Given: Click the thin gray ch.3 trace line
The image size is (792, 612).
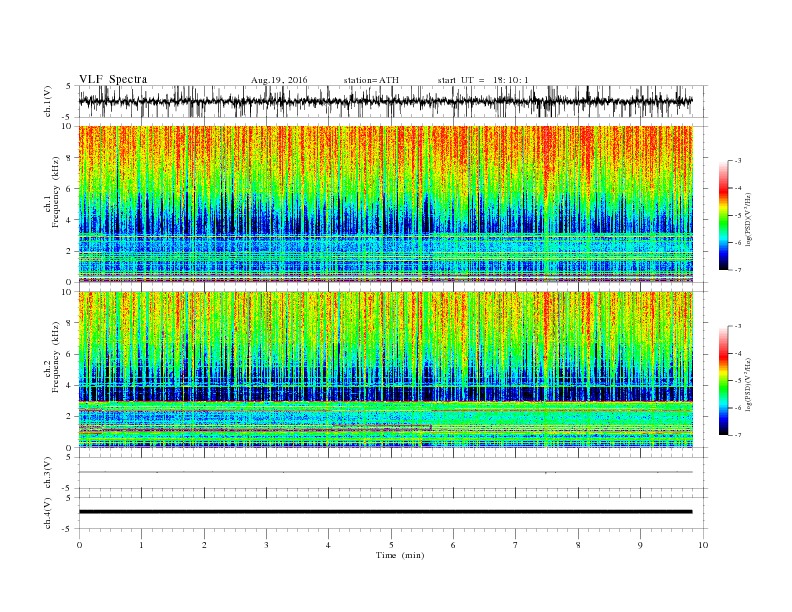Looking at the screenshot, I should coord(385,472).
